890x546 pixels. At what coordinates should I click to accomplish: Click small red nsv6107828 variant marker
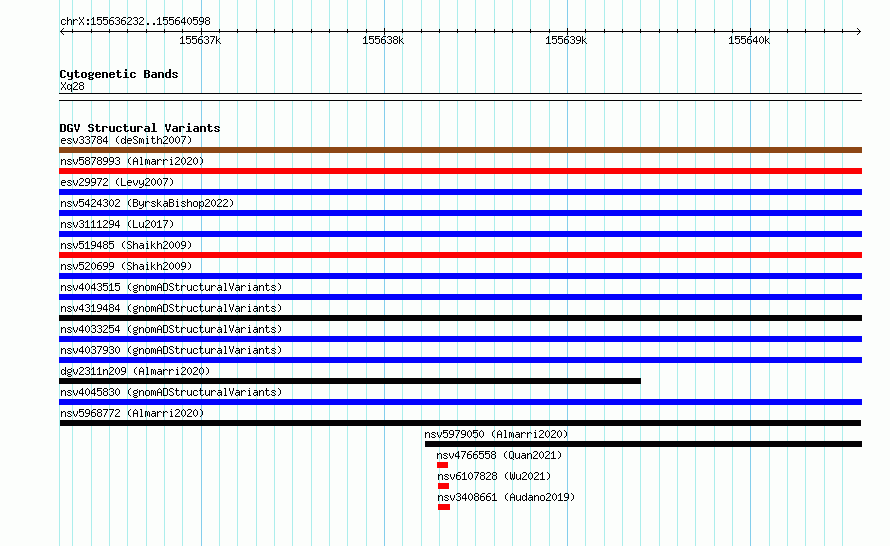(x=443, y=486)
